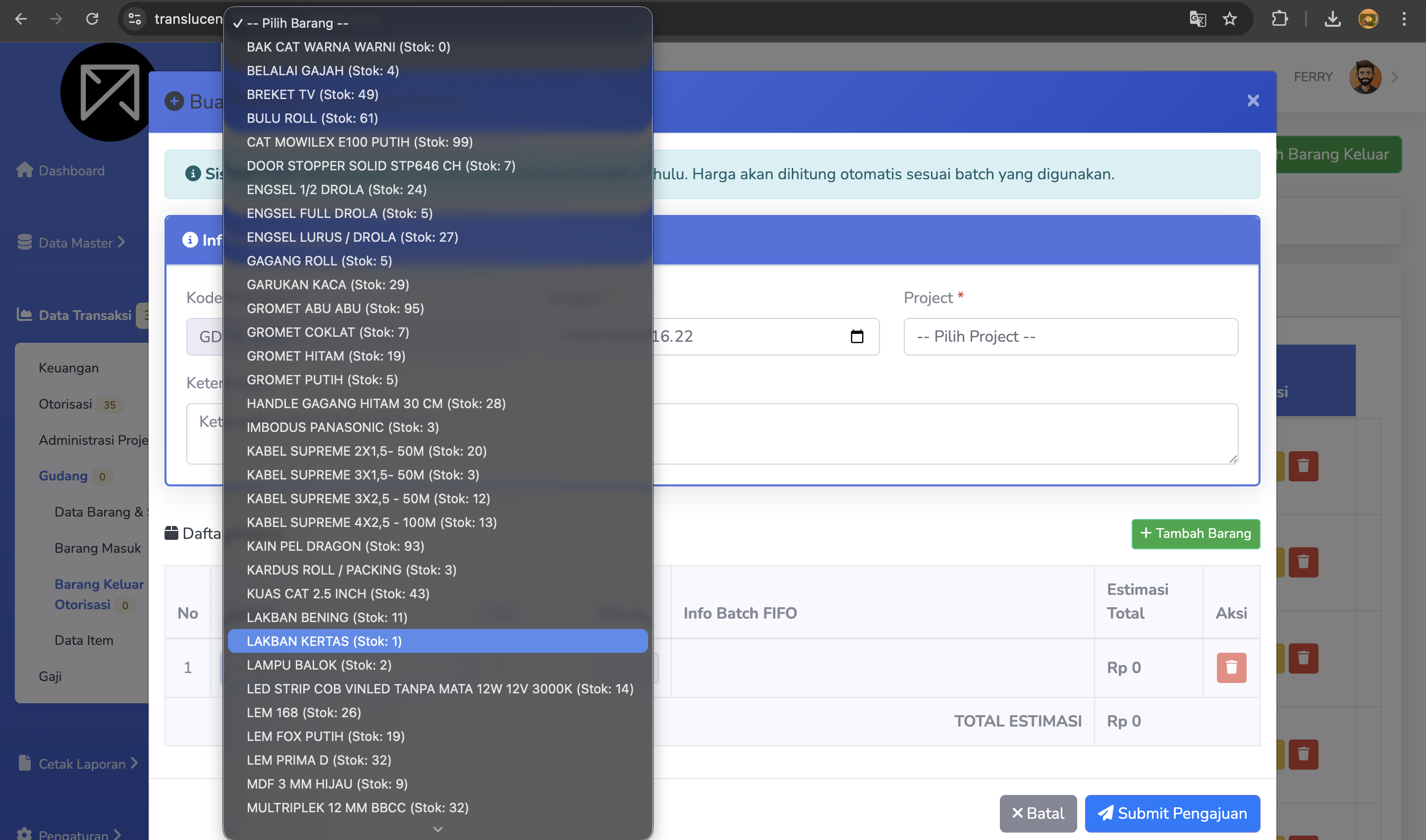Open the Pilih Project dropdown
The image size is (1426, 840).
coord(1070,337)
